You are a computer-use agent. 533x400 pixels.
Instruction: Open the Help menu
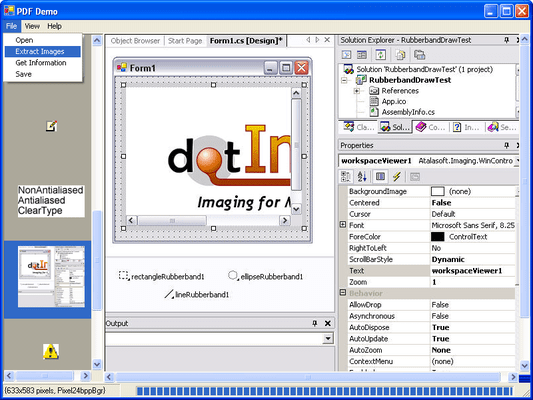click(54, 26)
